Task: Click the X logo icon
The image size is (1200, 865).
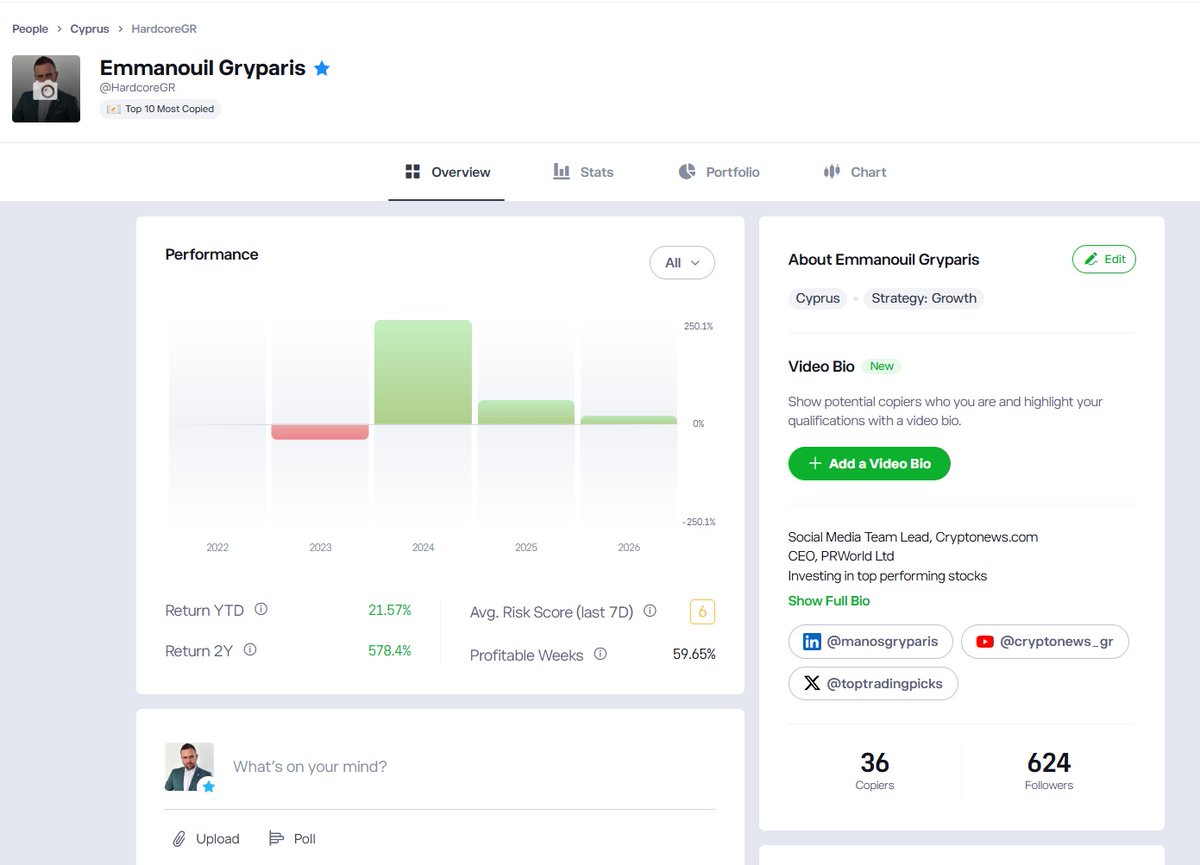Action: point(811,684)
